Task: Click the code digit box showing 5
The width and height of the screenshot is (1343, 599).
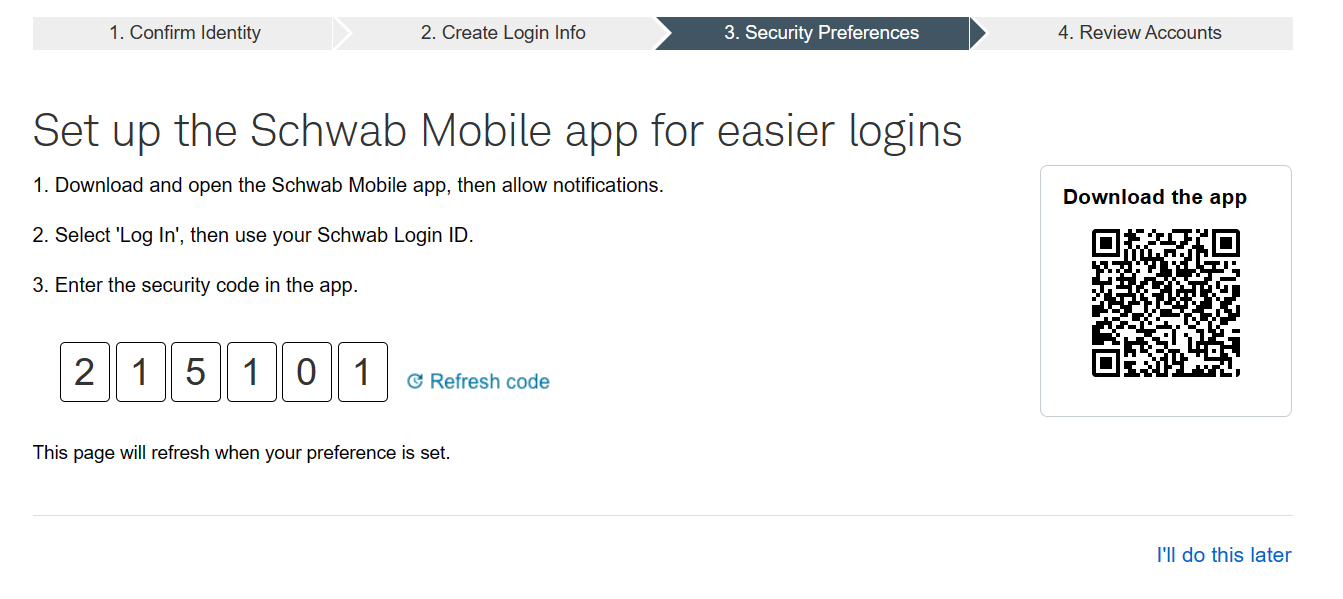Action: (196, 372)
